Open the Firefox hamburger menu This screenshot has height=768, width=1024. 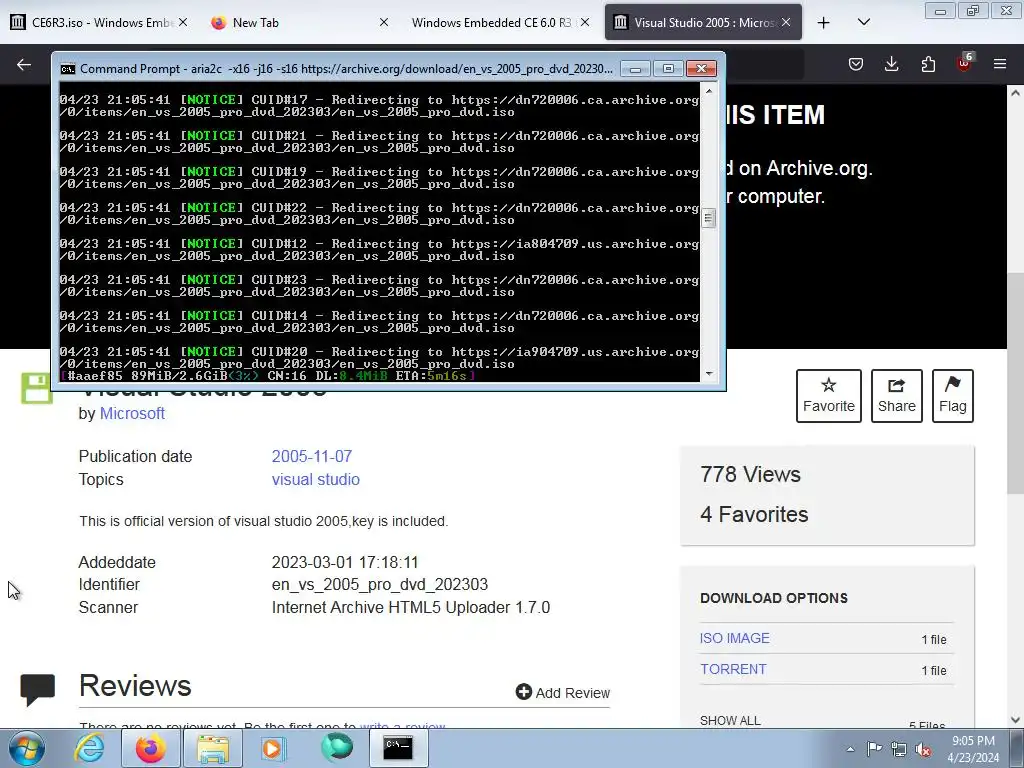point(1000,64)
